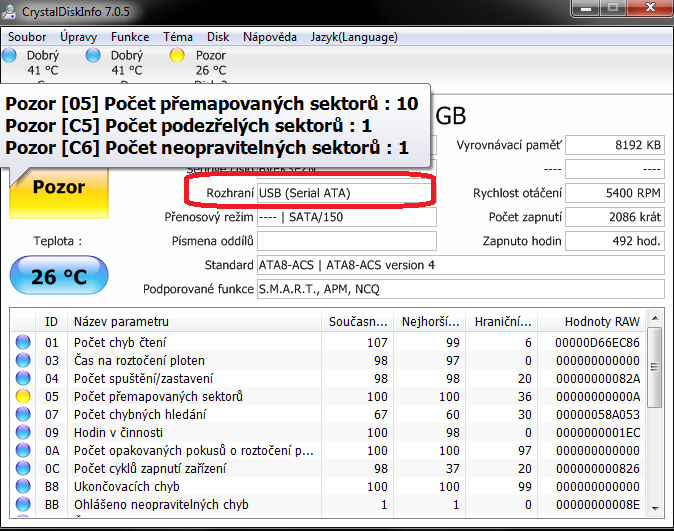The width and height of the screenshot is (674, 531).
Task: Click the Přenosový režim field SATA/150
Action: (x=346, y=217)
